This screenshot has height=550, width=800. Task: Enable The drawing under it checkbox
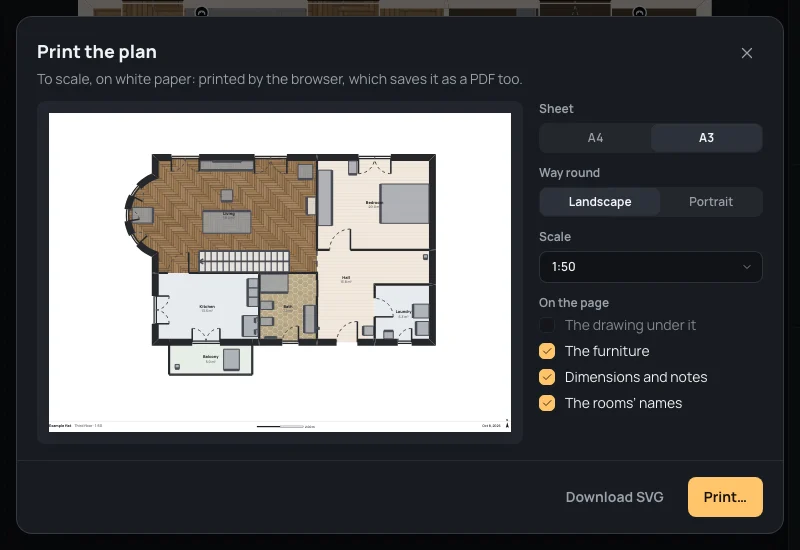coord(547,325)
